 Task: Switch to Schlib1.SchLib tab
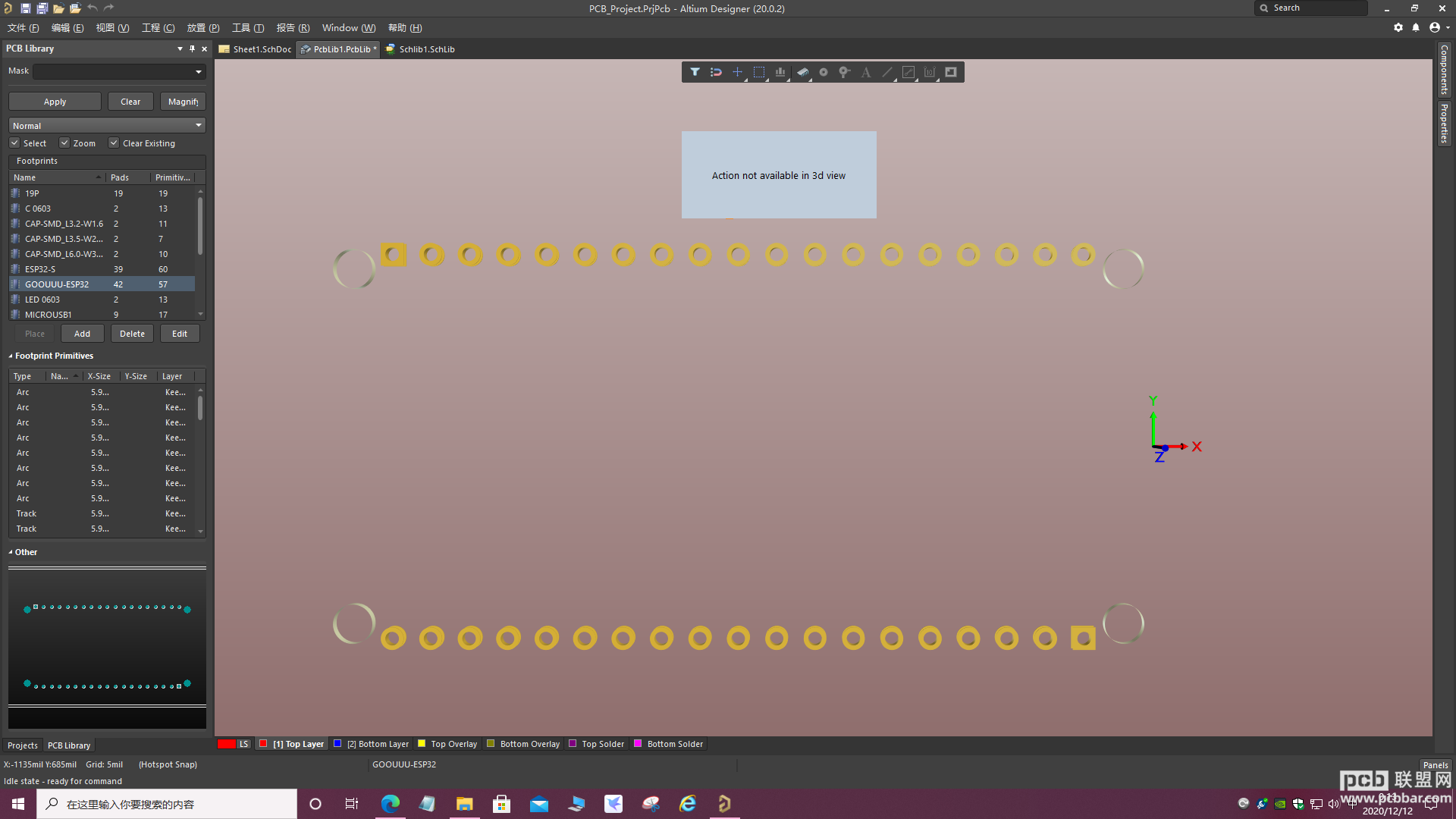pos(421,49)
